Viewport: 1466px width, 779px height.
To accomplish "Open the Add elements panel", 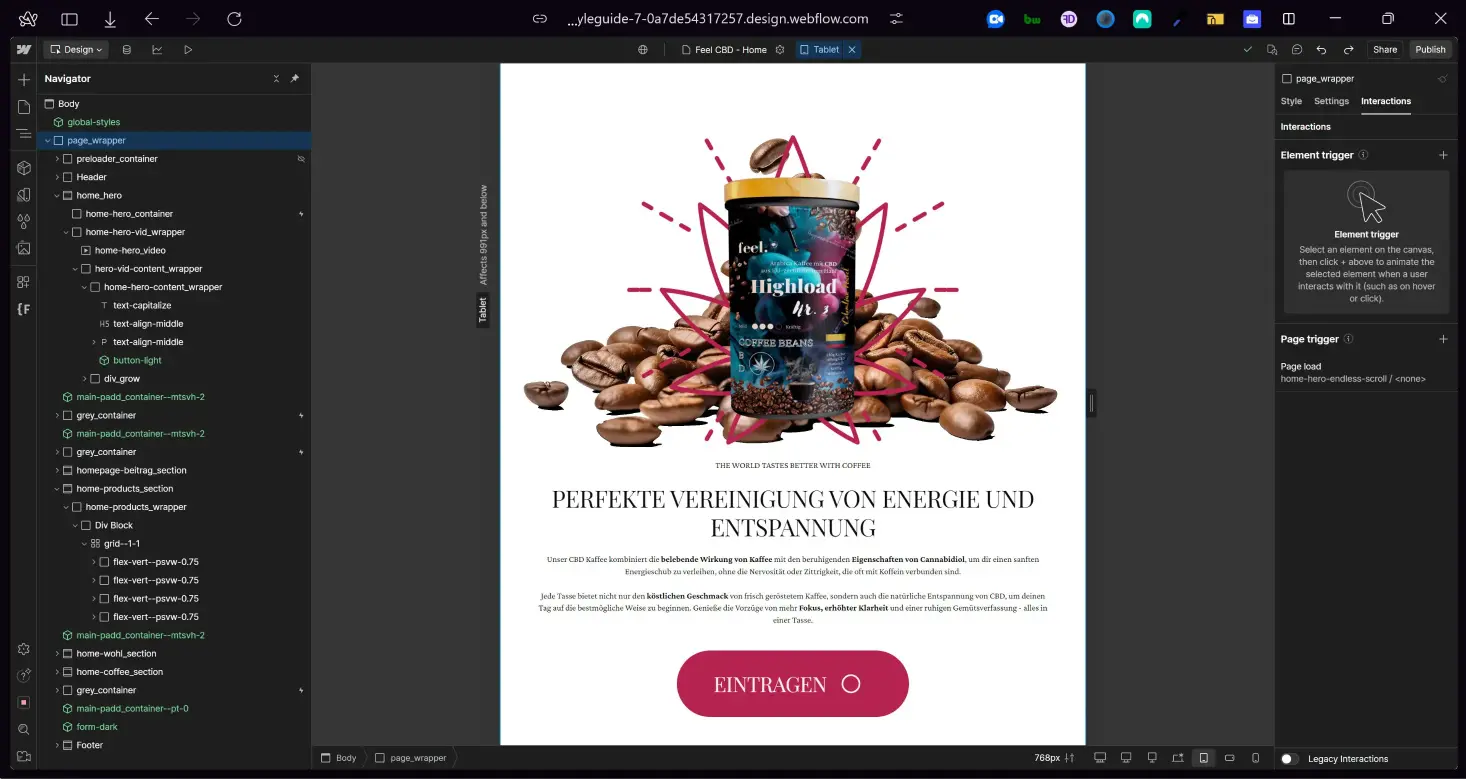I will click(24, 80).
